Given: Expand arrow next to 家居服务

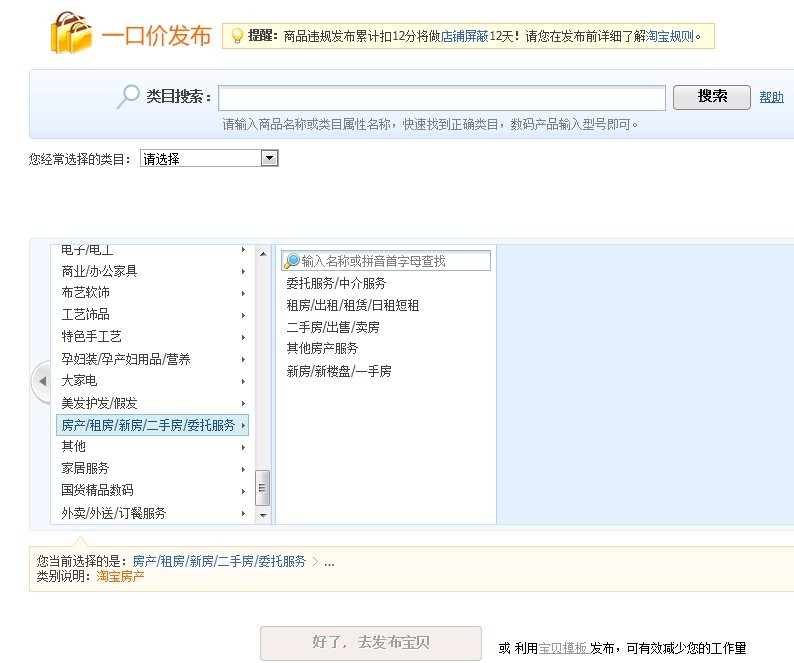Looking at the screenshot, I should (243, 470).
